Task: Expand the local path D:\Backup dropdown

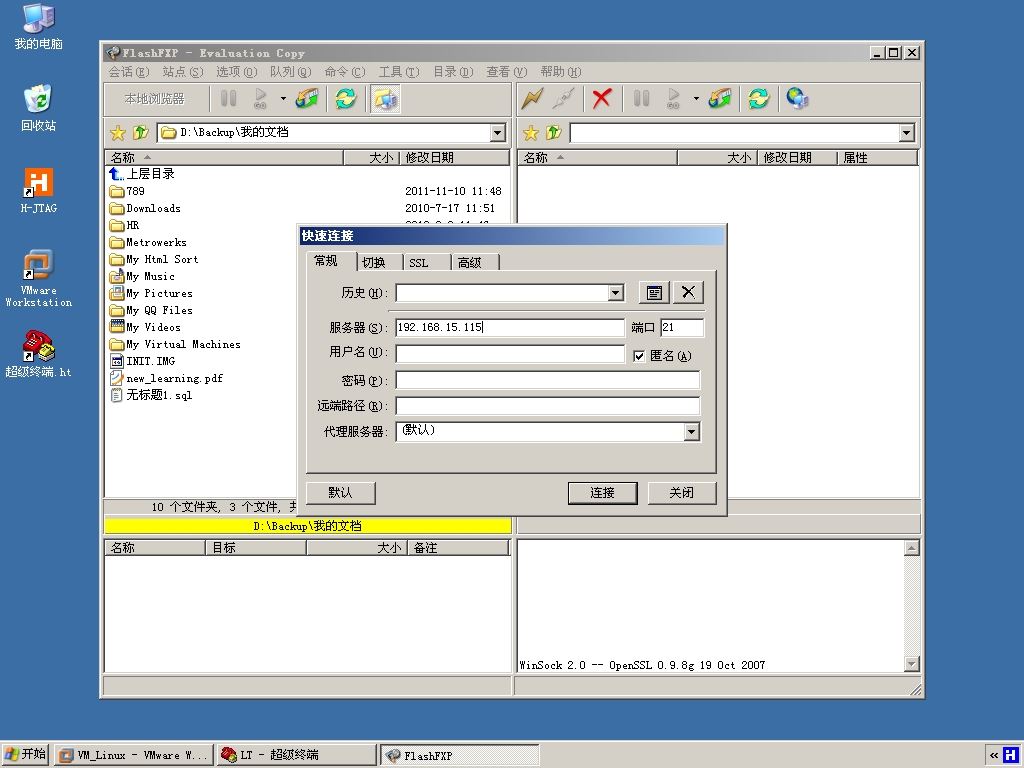Action: (x=498, y=133)
